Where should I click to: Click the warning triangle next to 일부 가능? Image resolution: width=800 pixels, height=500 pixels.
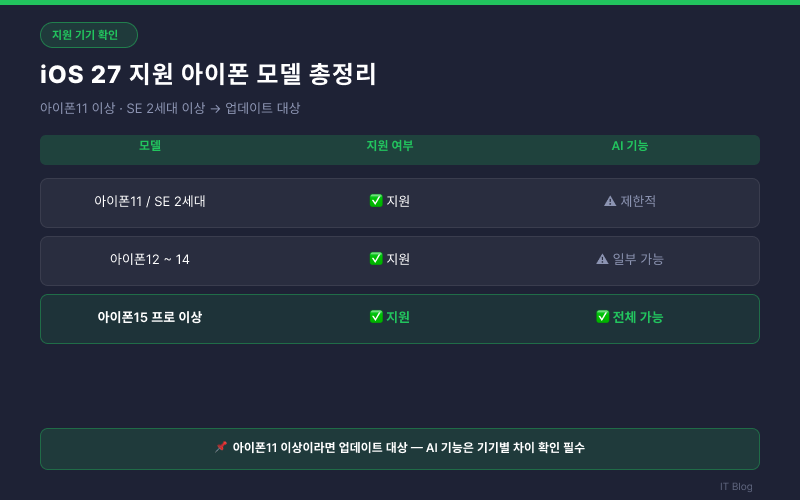[x=602, y=259]
